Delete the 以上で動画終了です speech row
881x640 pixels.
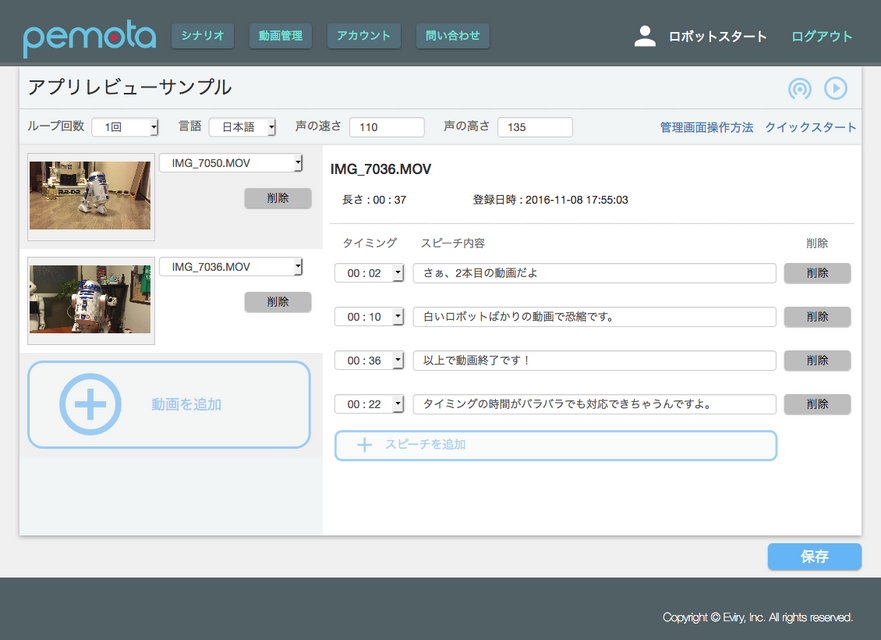pos(817,360)
